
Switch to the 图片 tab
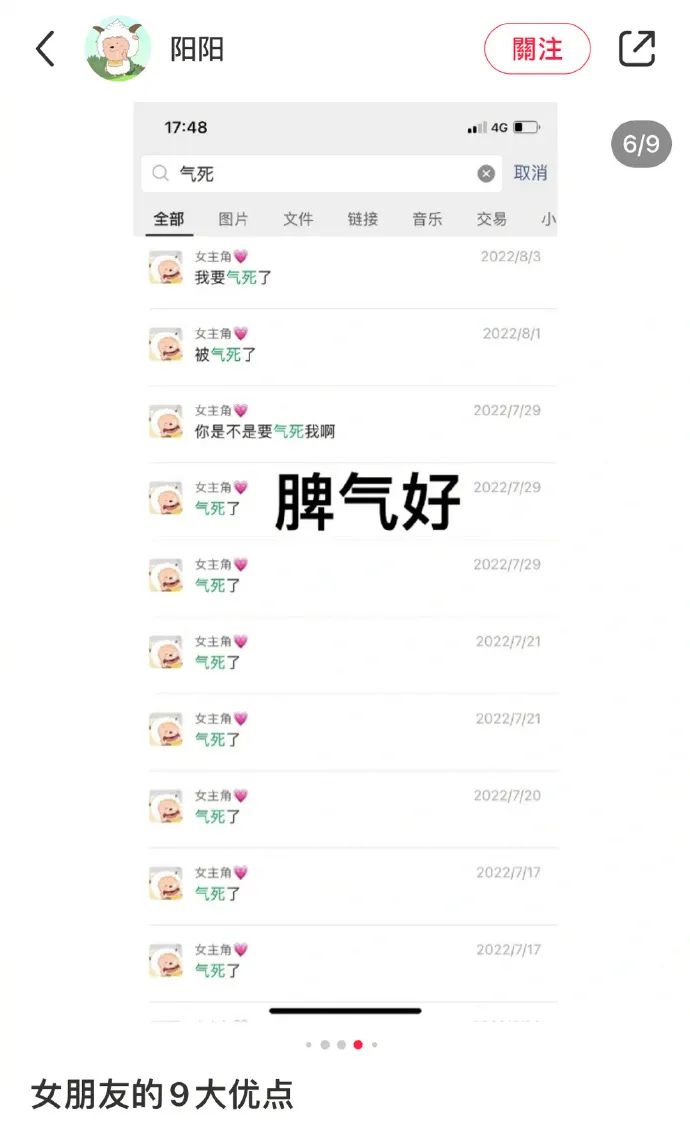click(x=233, y=219)
